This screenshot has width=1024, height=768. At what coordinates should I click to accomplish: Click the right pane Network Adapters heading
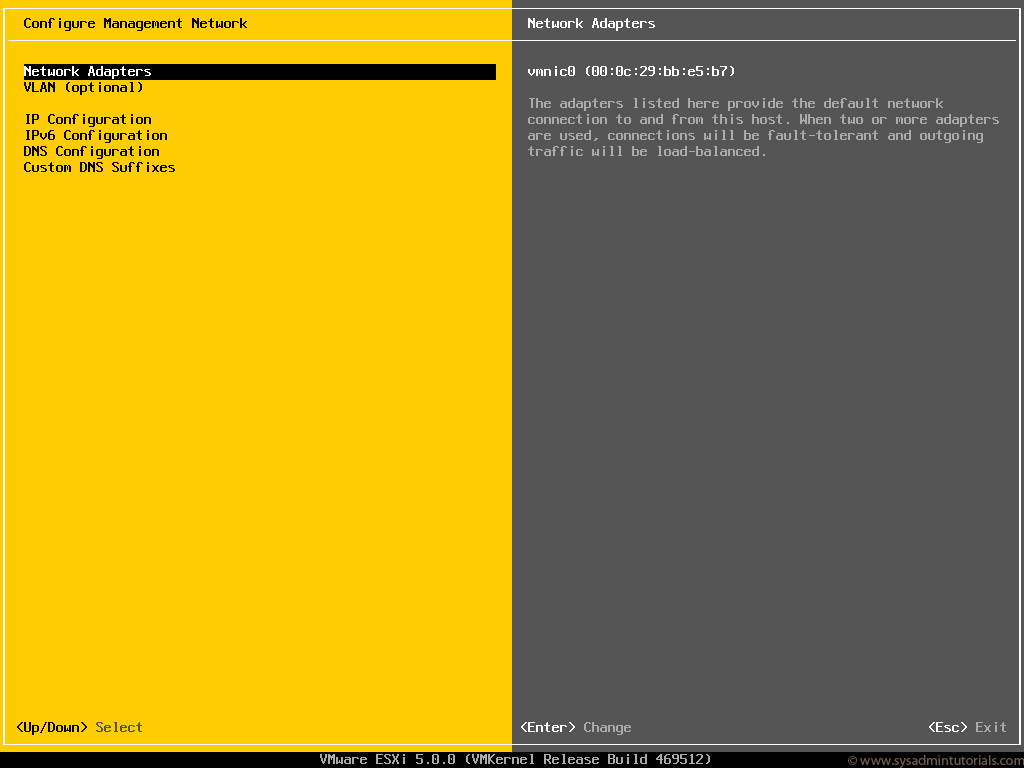coord(591,24)
